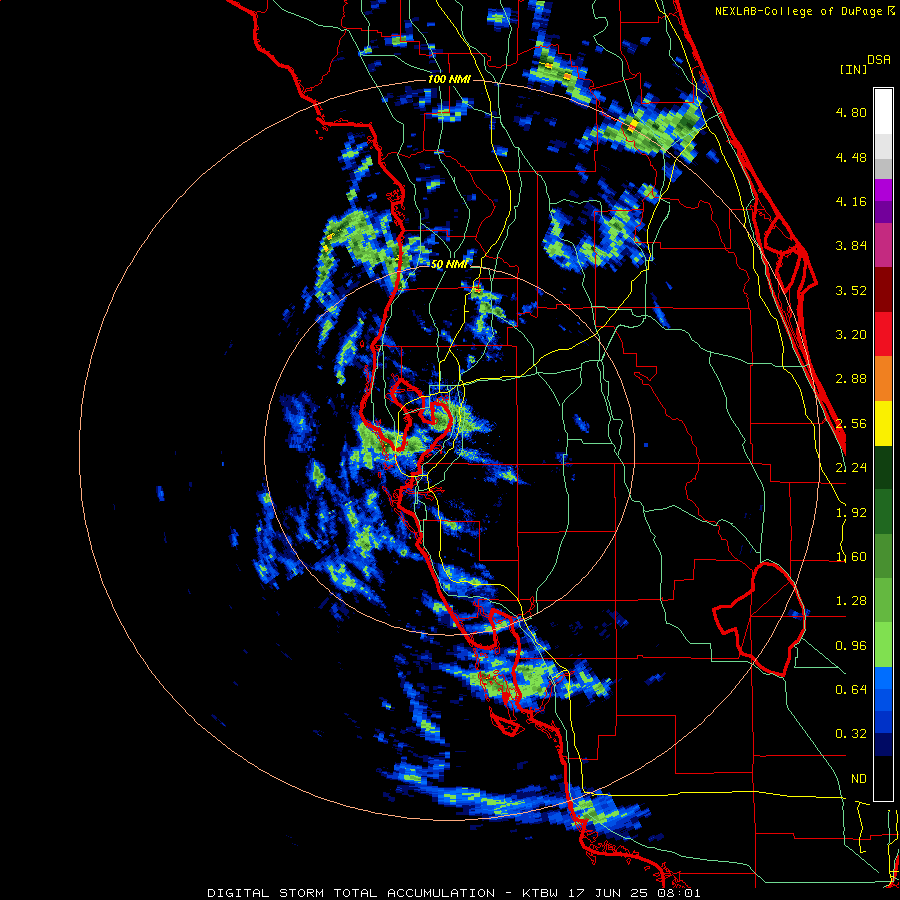Select the 4.16 legend value
Viewport: 900px width, 900px height.
point(851,201)
